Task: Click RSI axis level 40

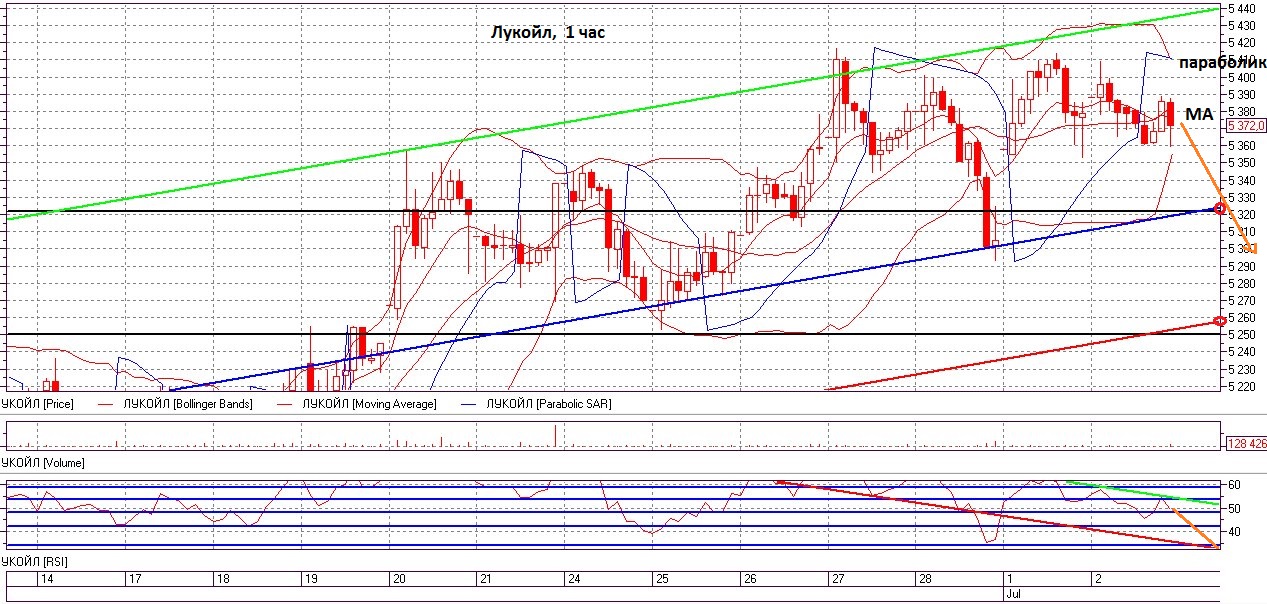Action: tap(1234, 533)
